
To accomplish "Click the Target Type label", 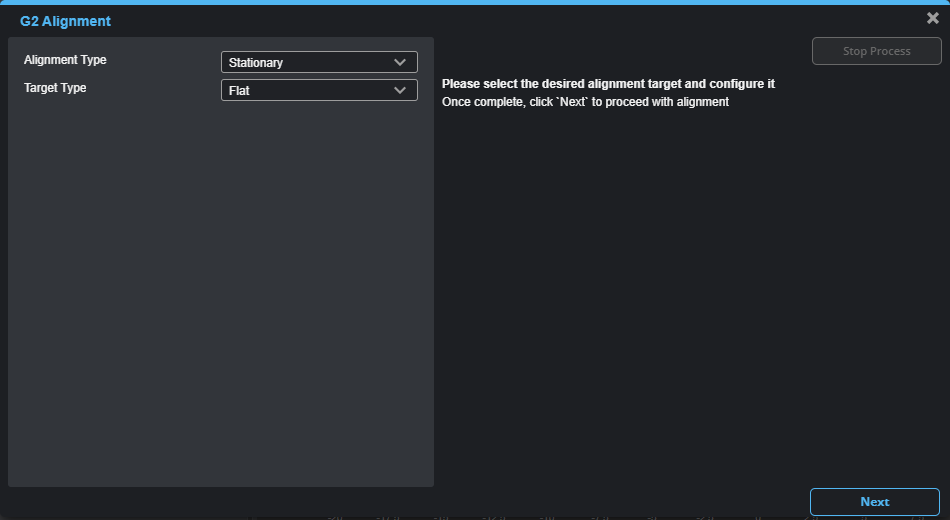I will (x=55, y=88).
